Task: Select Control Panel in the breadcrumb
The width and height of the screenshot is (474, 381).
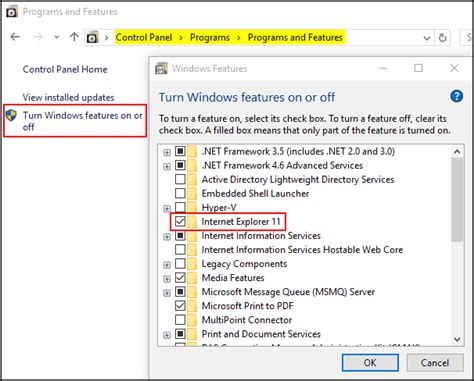Action: point(144,37)
